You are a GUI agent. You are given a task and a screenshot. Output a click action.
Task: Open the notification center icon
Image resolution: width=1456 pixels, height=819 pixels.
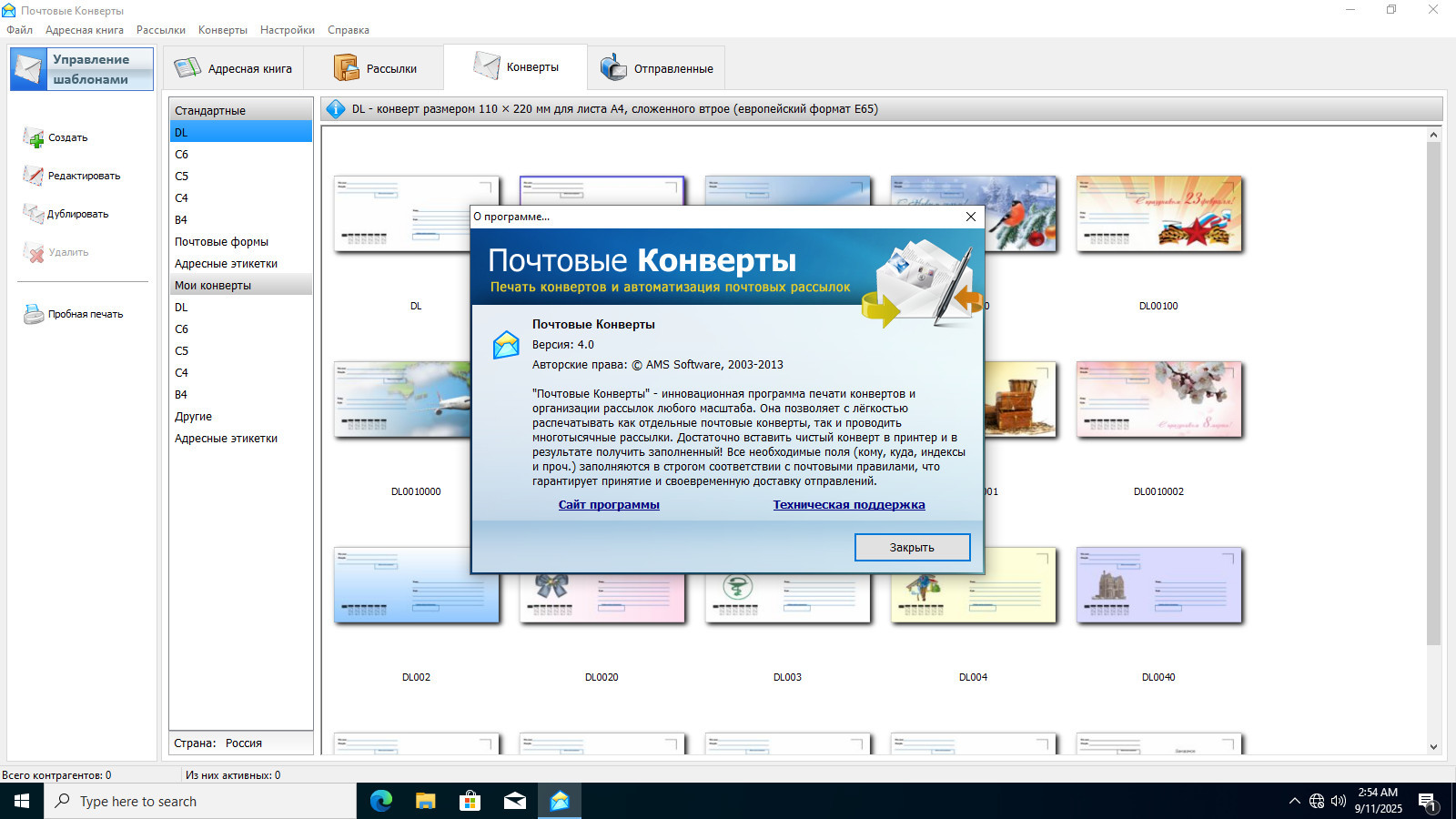[x=1427, y=802]
